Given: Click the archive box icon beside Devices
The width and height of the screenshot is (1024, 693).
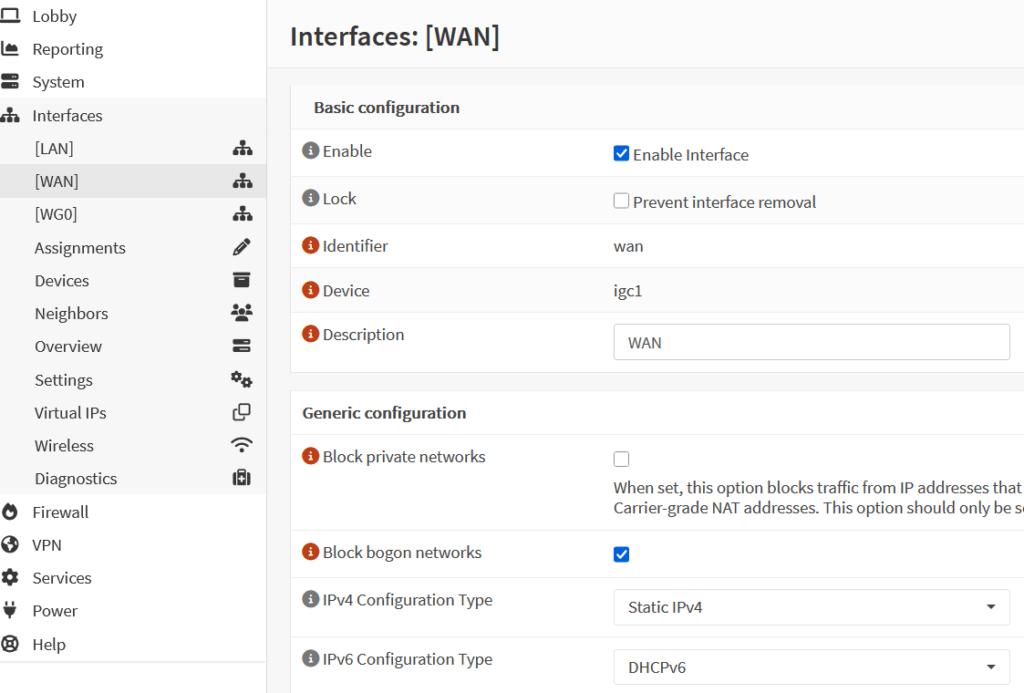Looking at the screenshot, I should pos(241,280).
